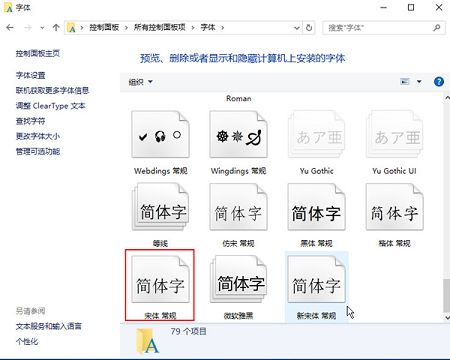
Task: Select the 楷体 常规 font icon
Action: [394, 207]
